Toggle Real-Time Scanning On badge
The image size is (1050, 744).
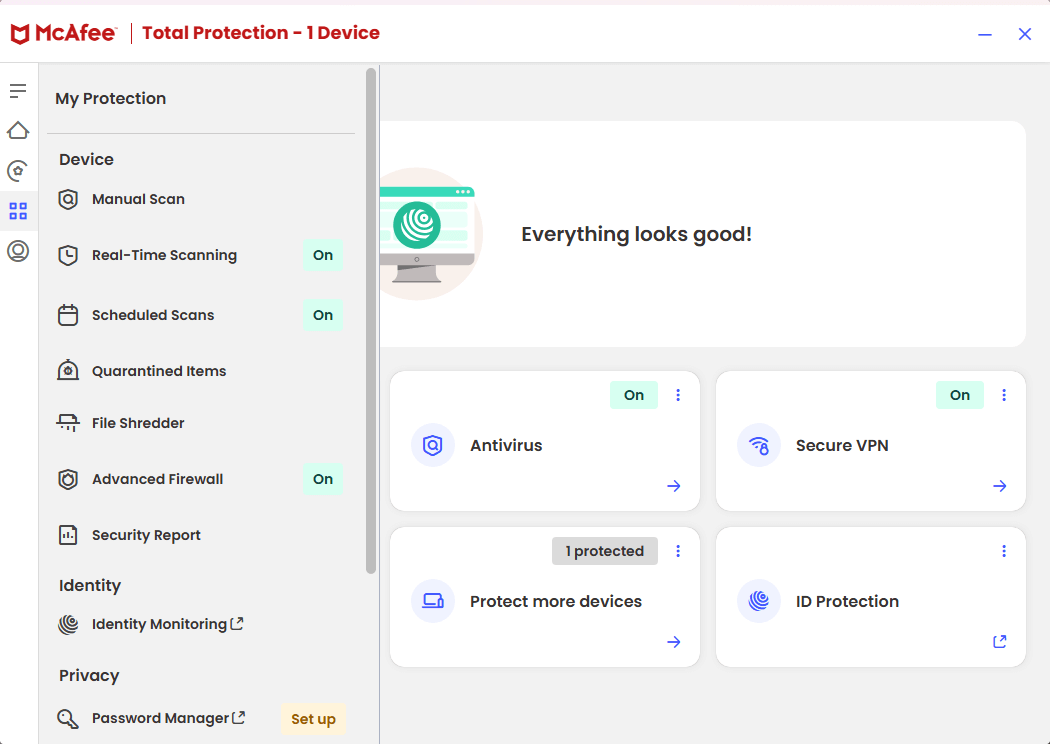point(322,255)
